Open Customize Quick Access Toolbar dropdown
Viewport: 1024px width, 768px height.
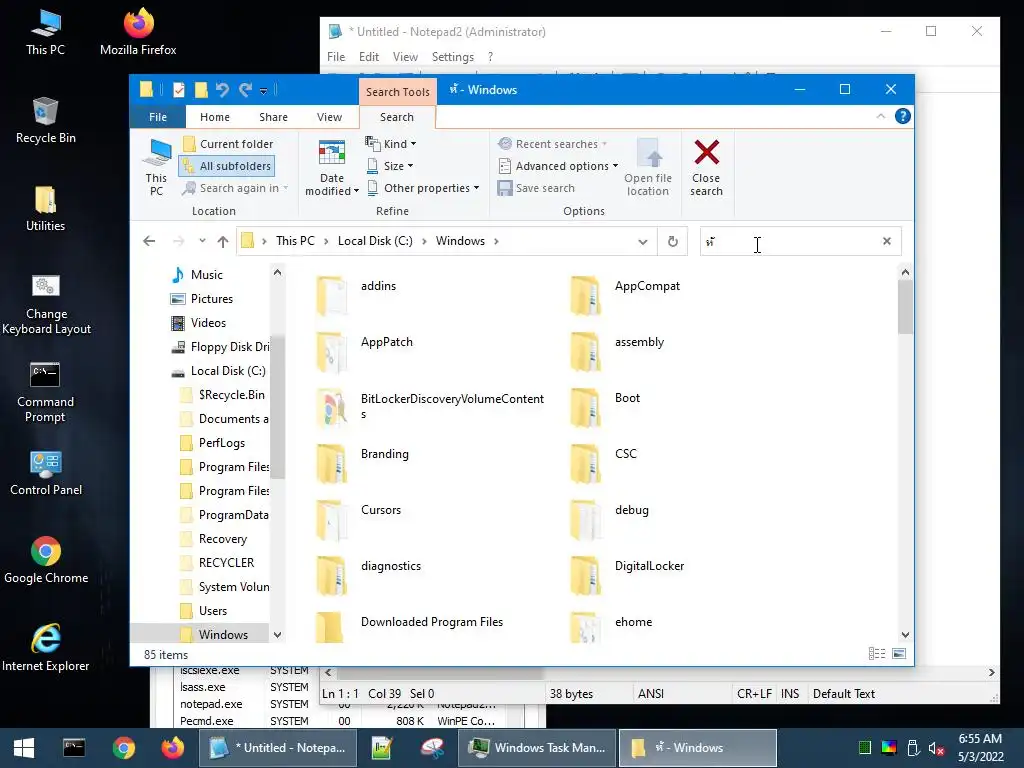(x=263, y=90)
